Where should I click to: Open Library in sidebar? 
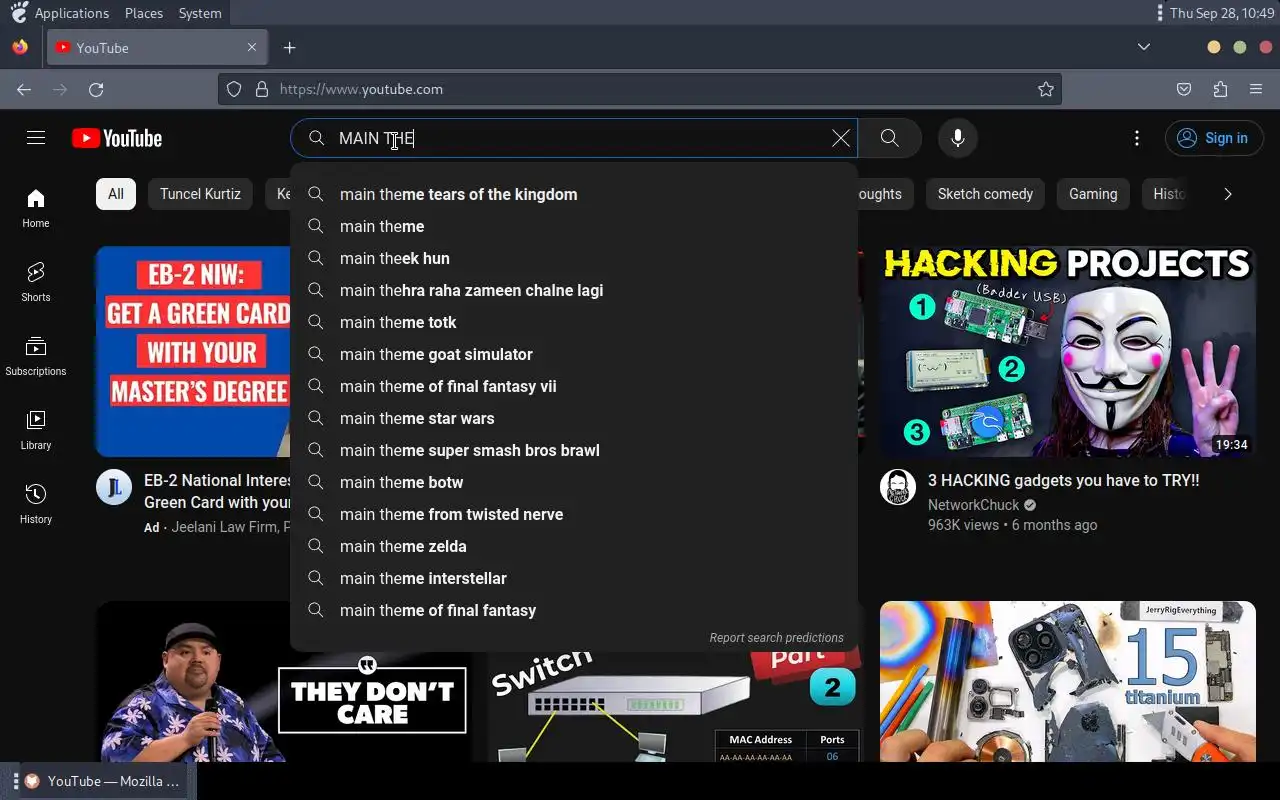pyautogui.click(x=36, y=430)
